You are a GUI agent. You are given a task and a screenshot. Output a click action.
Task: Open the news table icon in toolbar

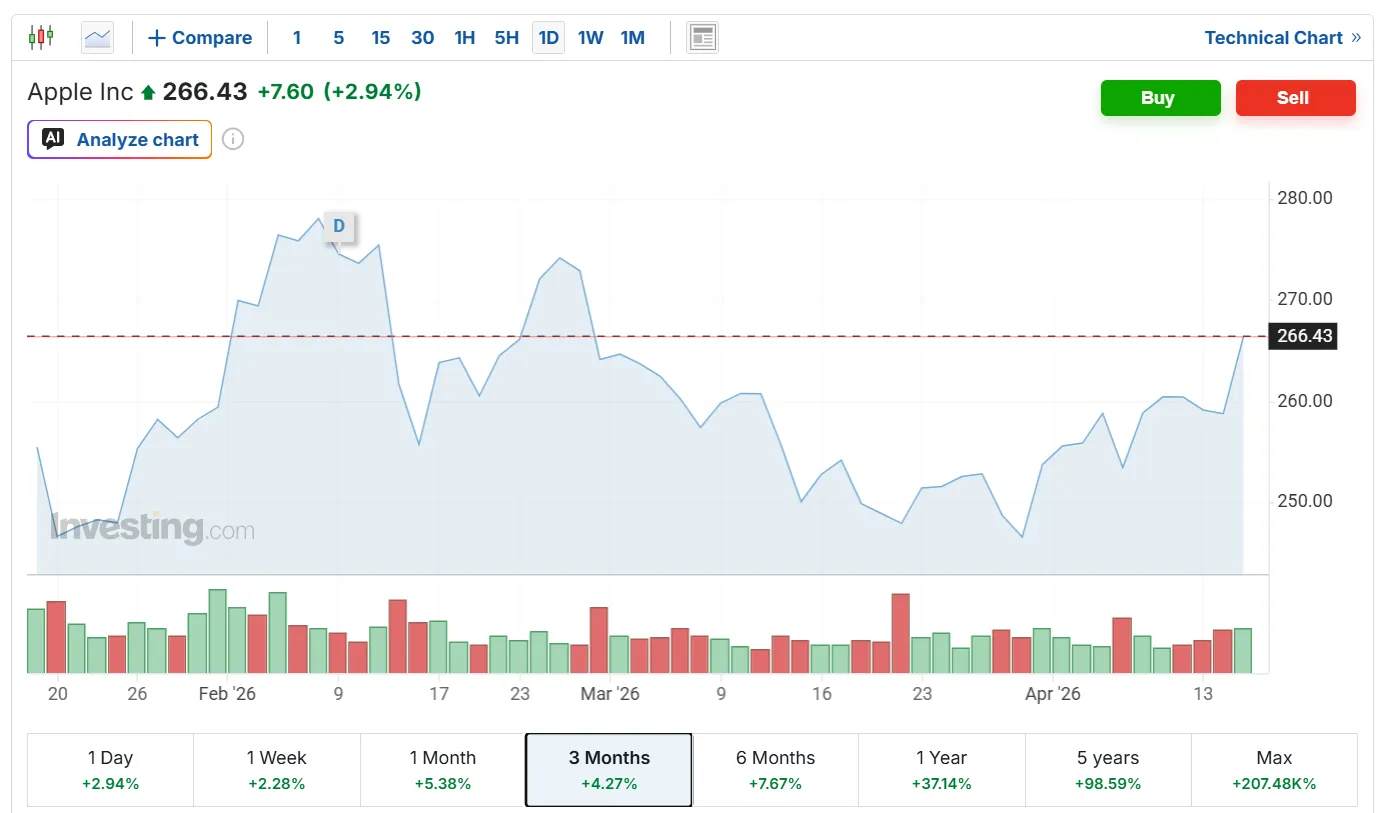click(702, 38)
